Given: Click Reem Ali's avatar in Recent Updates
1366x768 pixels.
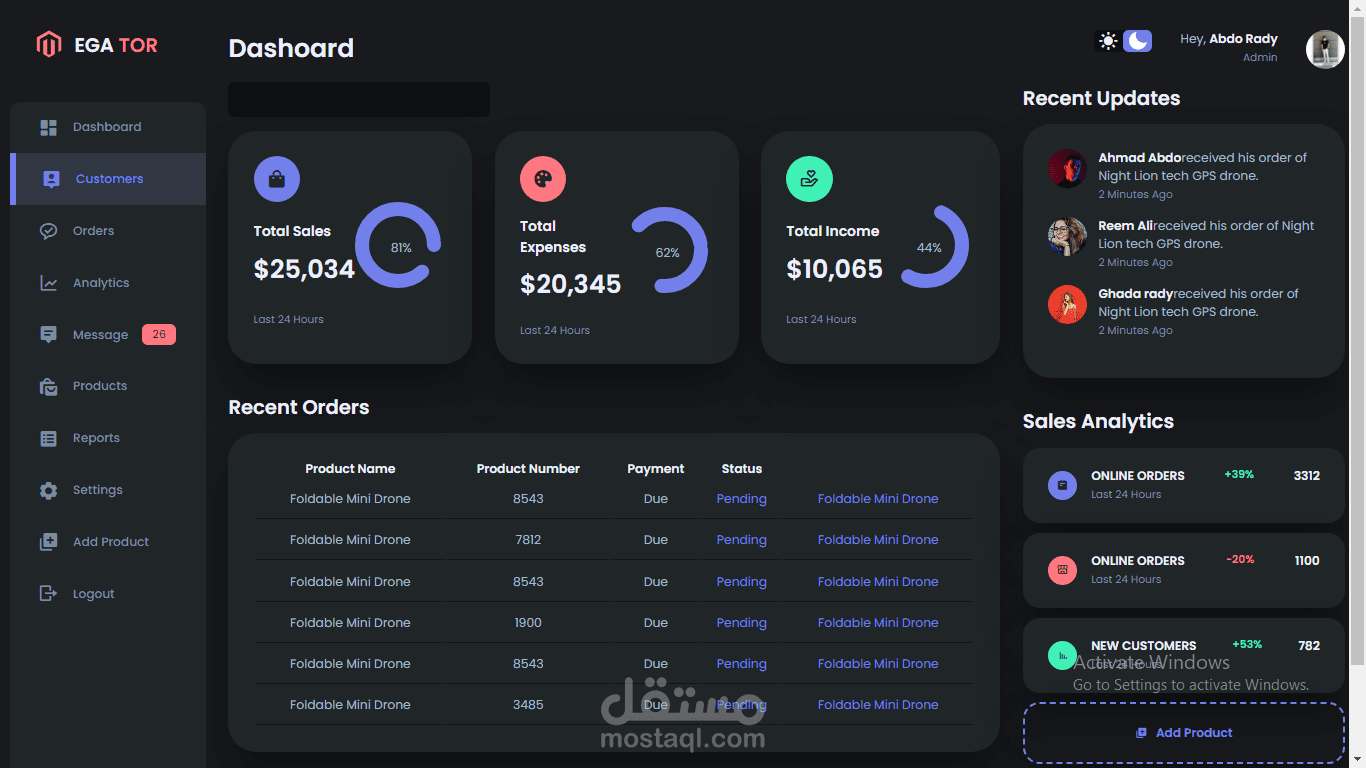Looking at the screenshot, I should pyautogui.click(x=1067, y=237).
